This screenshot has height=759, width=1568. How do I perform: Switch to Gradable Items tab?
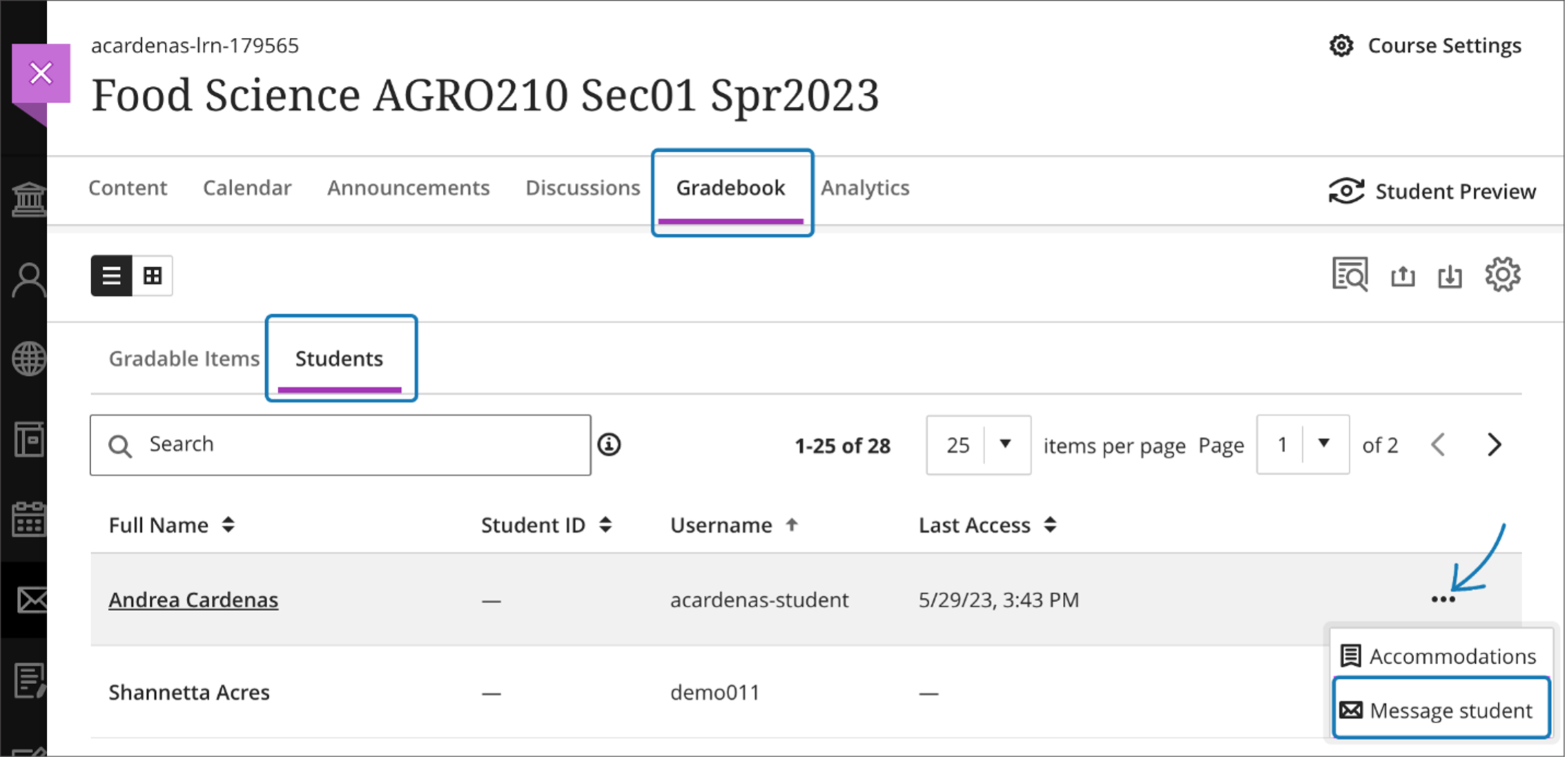tap(184, 359)
